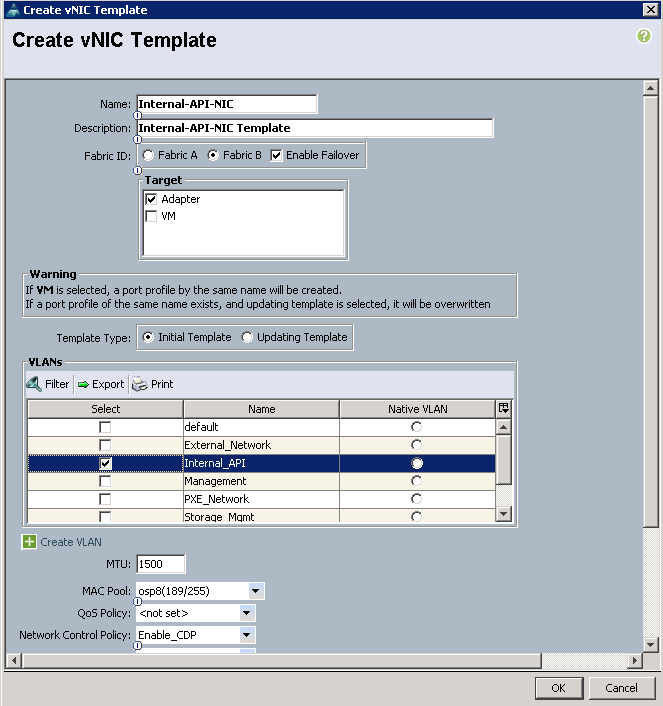
Task: Set Internal_API as Native VLAN radio
Action: 417,463
